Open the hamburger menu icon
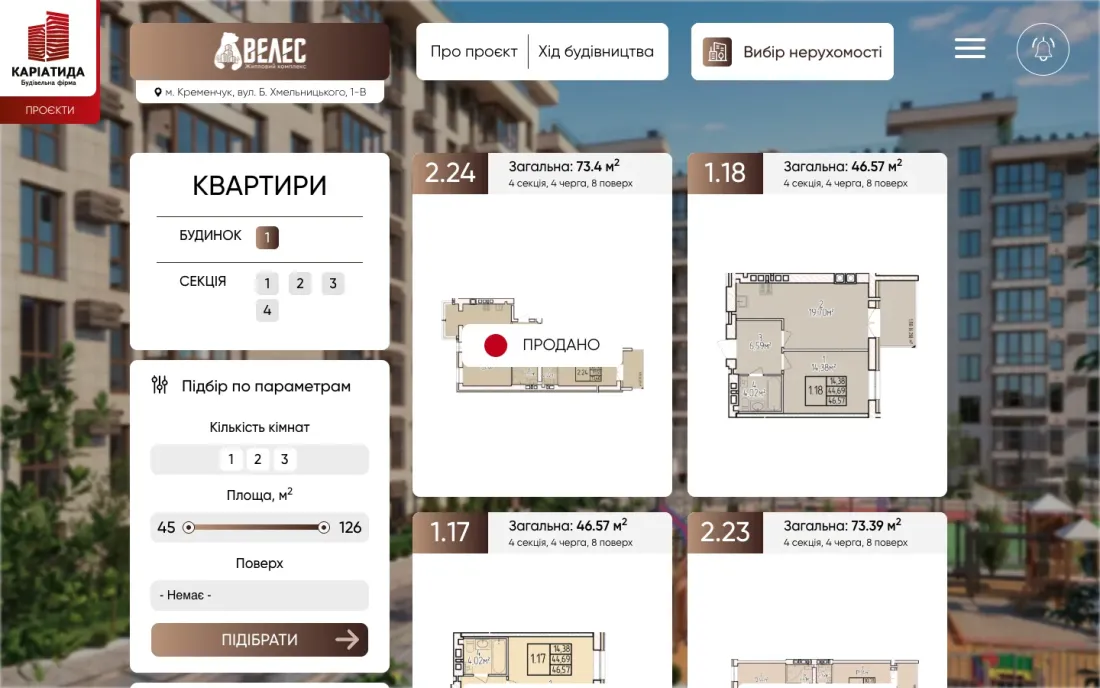 point(970,48)
